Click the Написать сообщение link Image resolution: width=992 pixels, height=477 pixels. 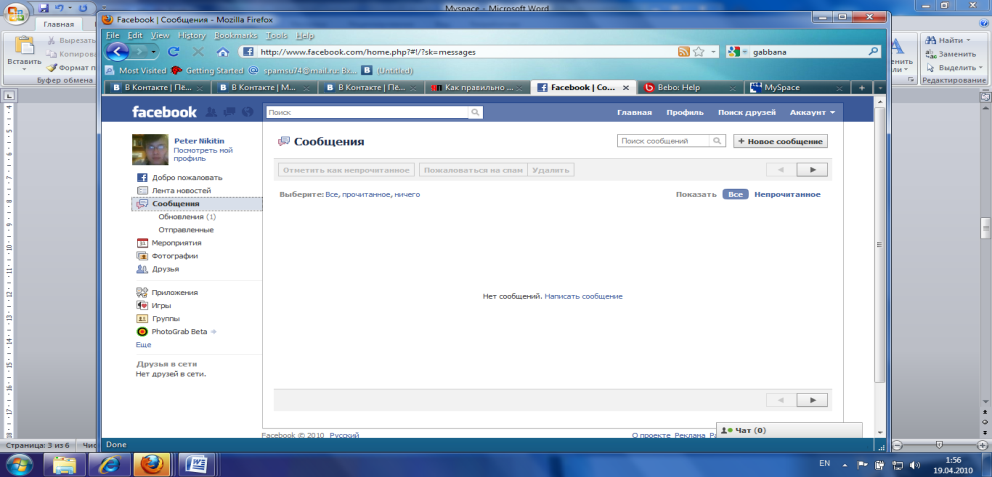point(583,296)
